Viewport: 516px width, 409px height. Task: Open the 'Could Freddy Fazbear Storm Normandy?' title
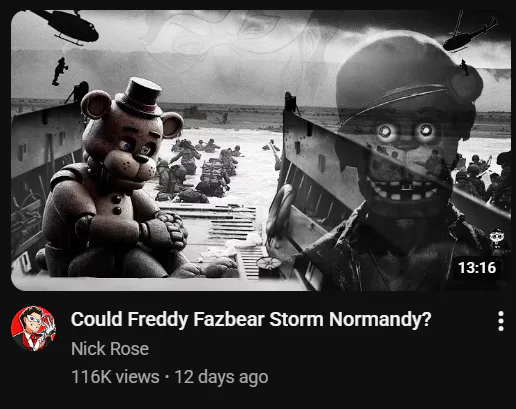[251, 319]
